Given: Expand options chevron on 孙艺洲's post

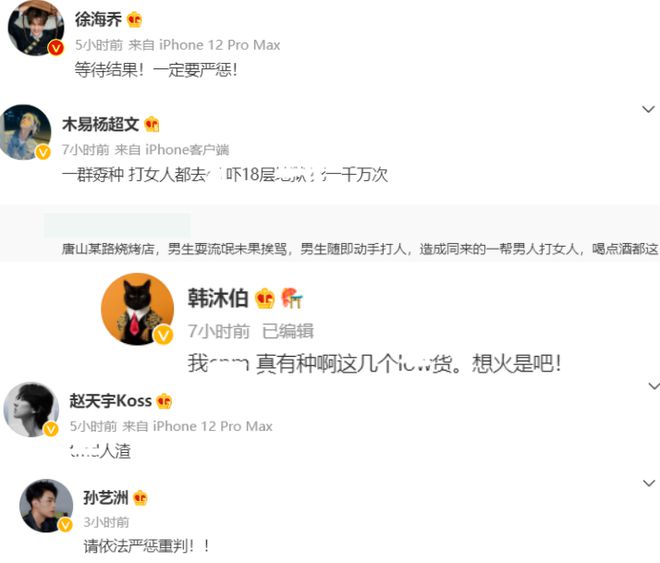Looking at the screenshot, I should click(x=649, y=483).
